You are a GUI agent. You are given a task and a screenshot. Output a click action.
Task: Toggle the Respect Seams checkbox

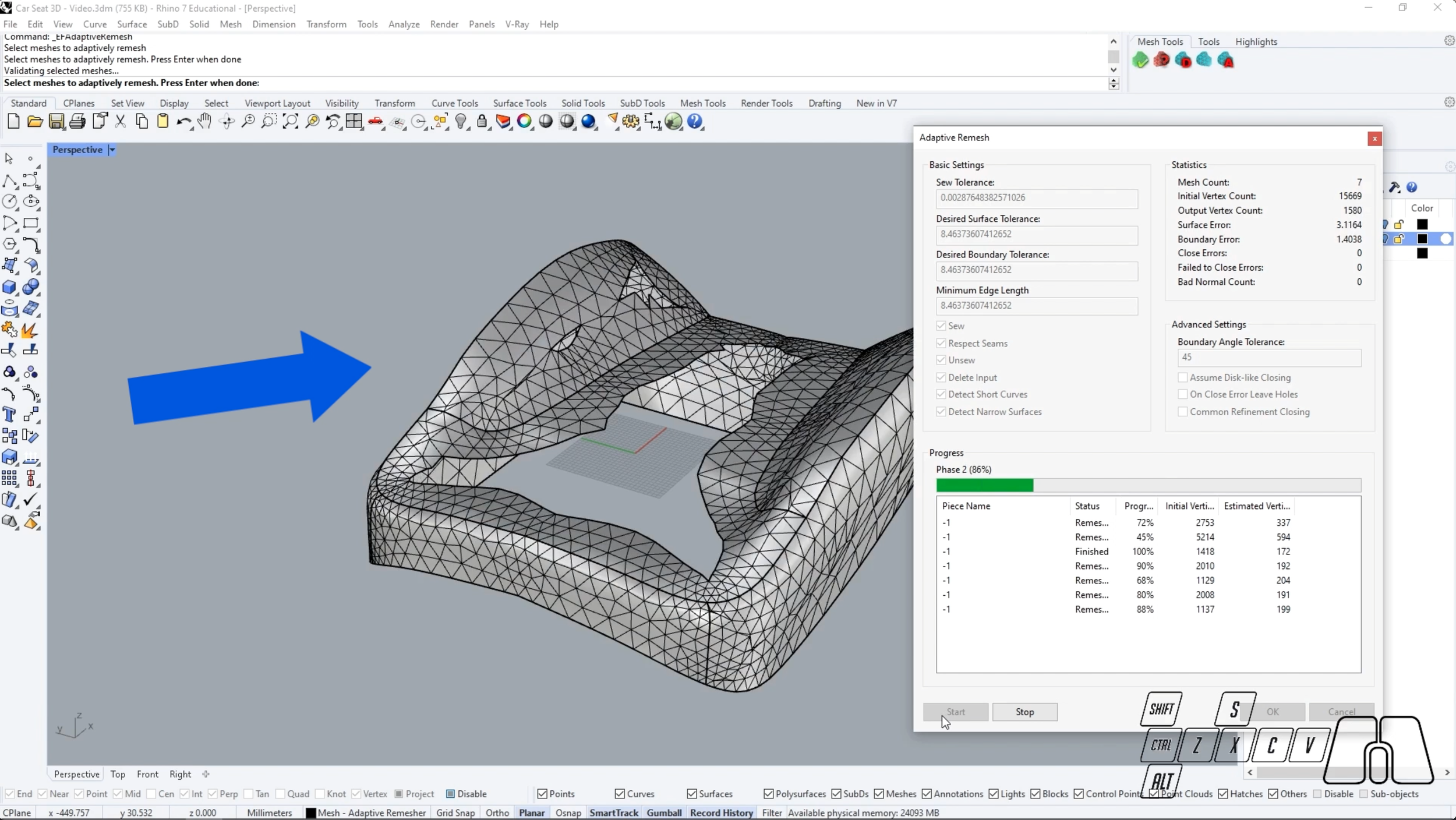(x=941, y=343)
